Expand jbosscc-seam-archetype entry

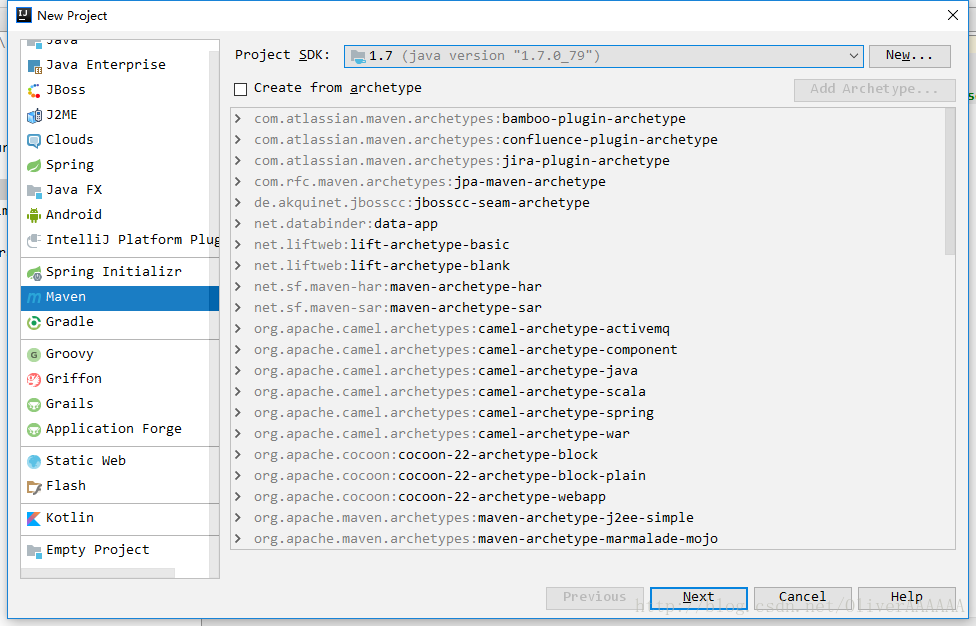pos(238,202)
